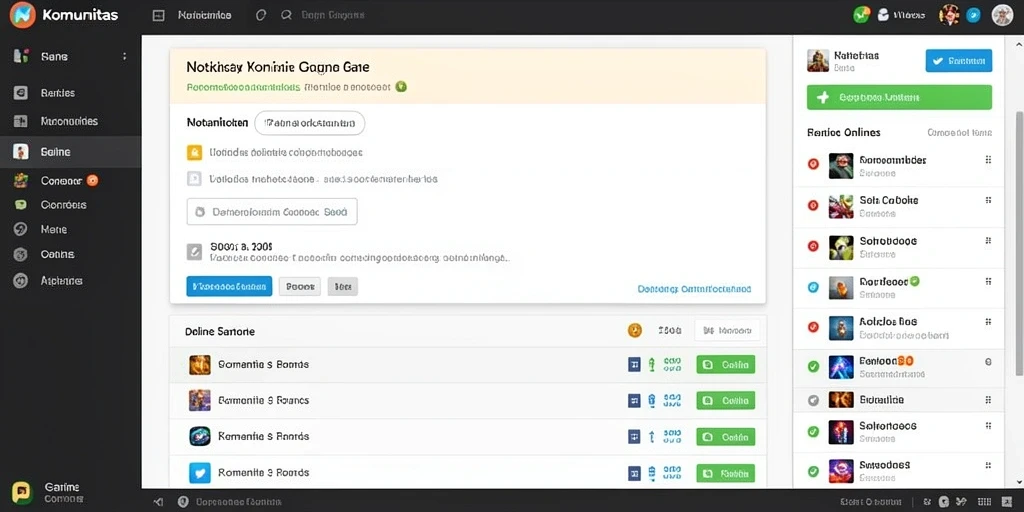Click the Aipisnns sidebar icon
1024x512 pixels.
click(21, 281)
